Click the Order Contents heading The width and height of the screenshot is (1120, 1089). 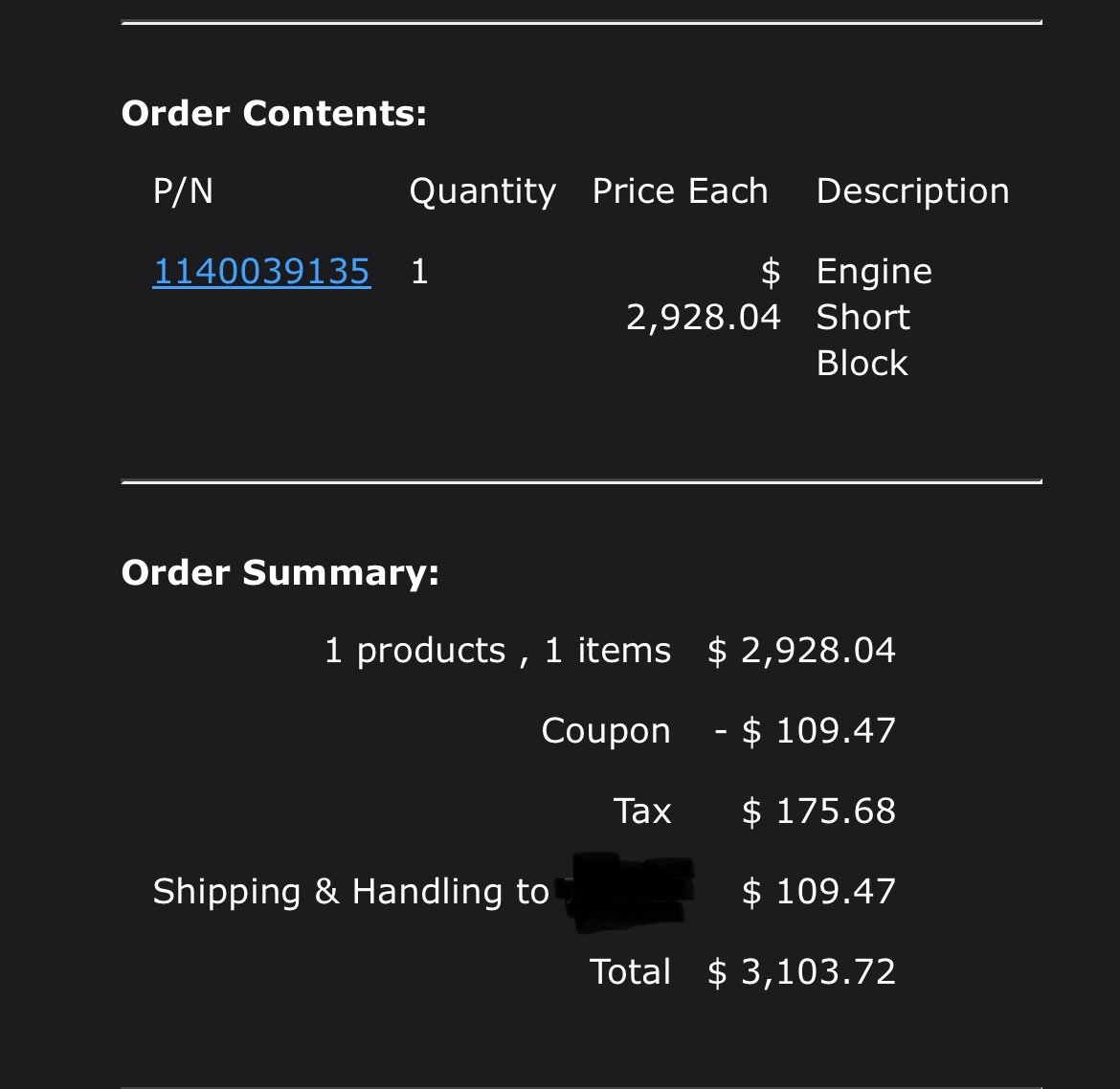(x=275, y=113)
